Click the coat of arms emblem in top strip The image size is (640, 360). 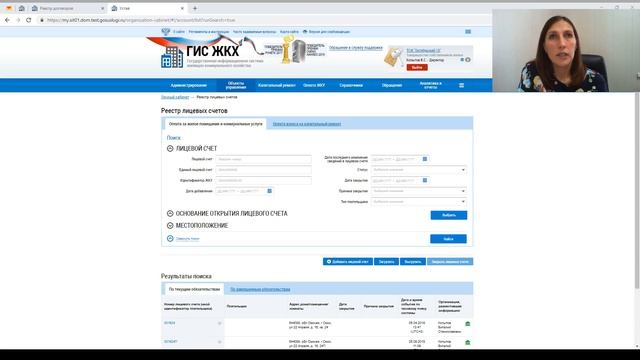click(166, 31)
